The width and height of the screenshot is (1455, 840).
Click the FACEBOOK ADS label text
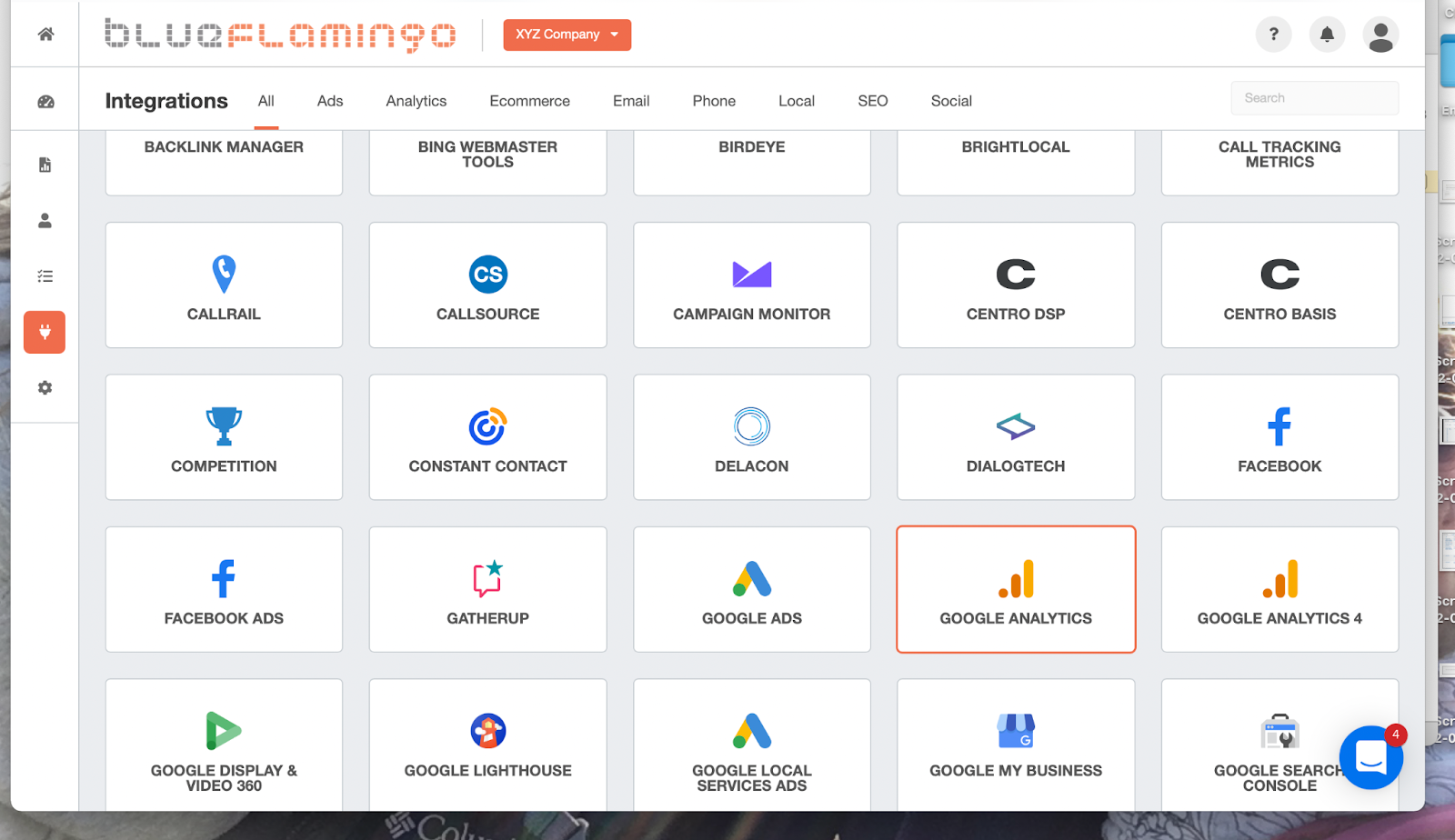pos(224,619)
